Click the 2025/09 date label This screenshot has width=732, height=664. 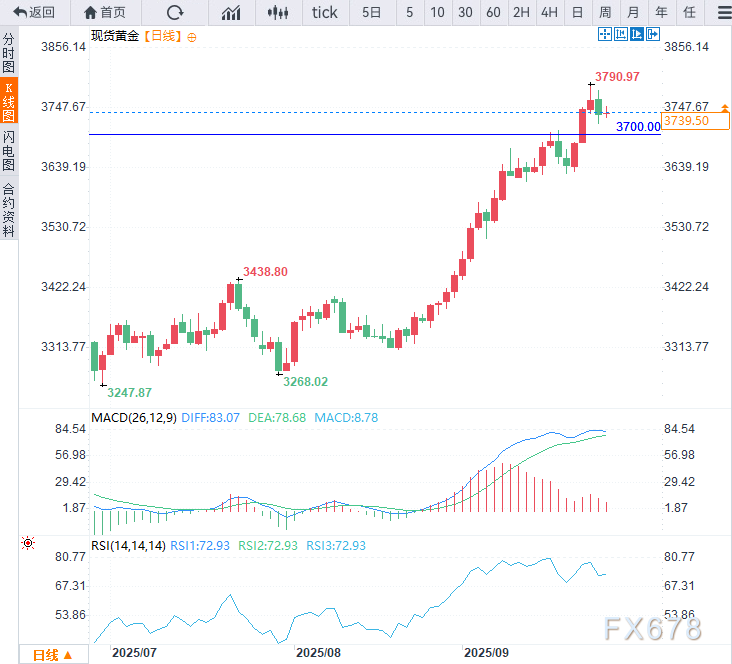click(486, 652)
